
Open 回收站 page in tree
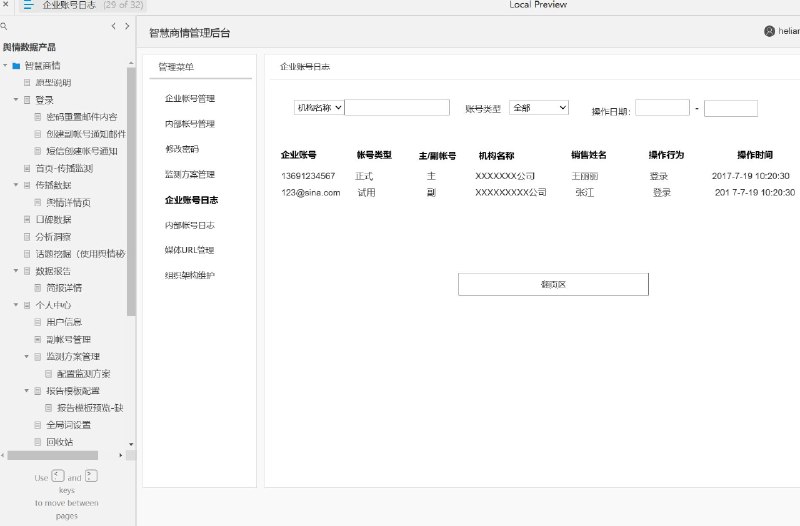click(x=59, y=442)
